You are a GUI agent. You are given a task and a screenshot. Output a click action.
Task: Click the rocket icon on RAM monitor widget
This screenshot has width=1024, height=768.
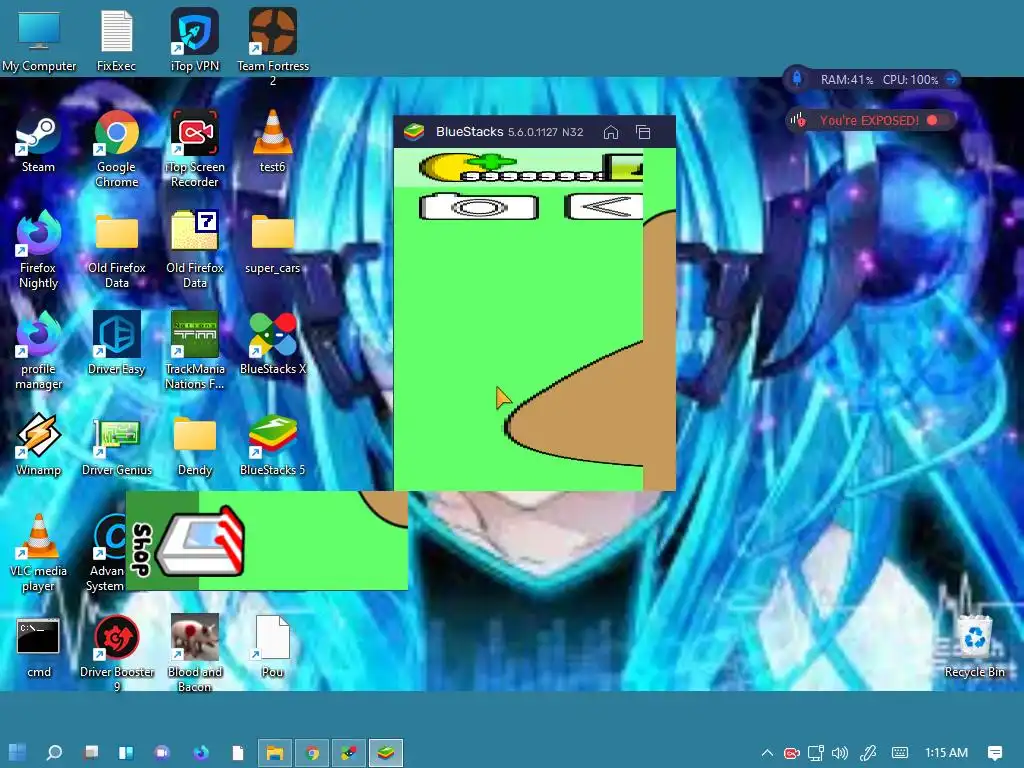click(x=797, y=79)
